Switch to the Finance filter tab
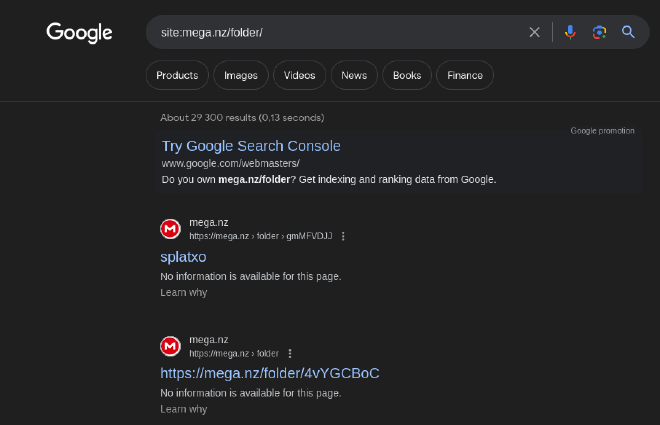 click(x=465, y=75)
